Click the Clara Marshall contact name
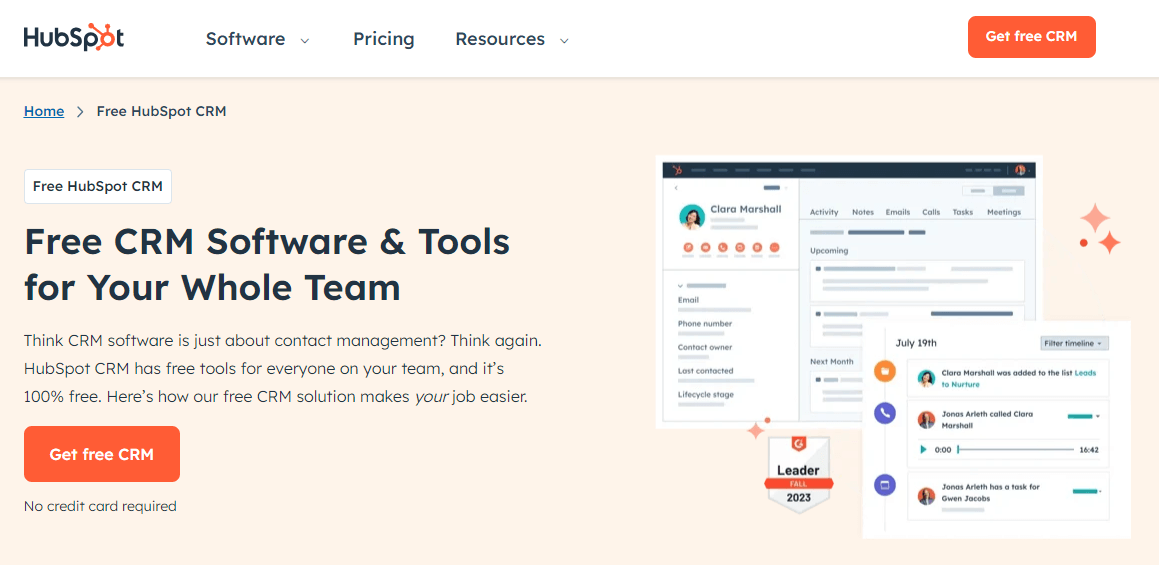 (745, 209)
